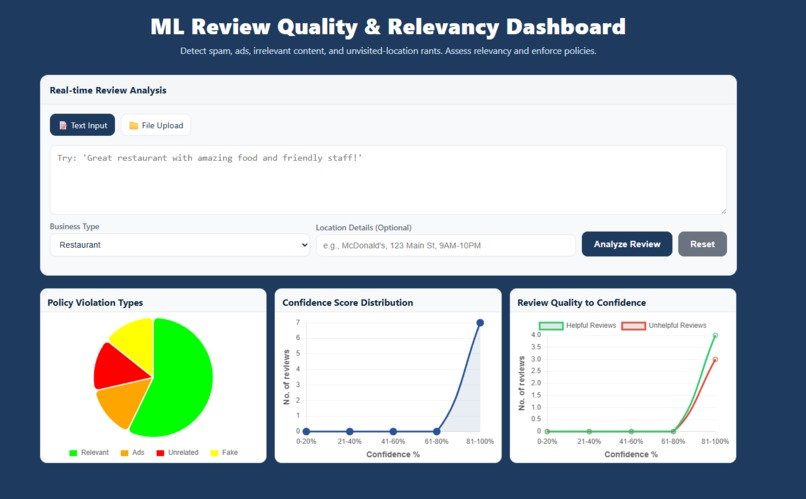Click the orange Ads pie slice

pyautogui.click(x=120, y=405)
